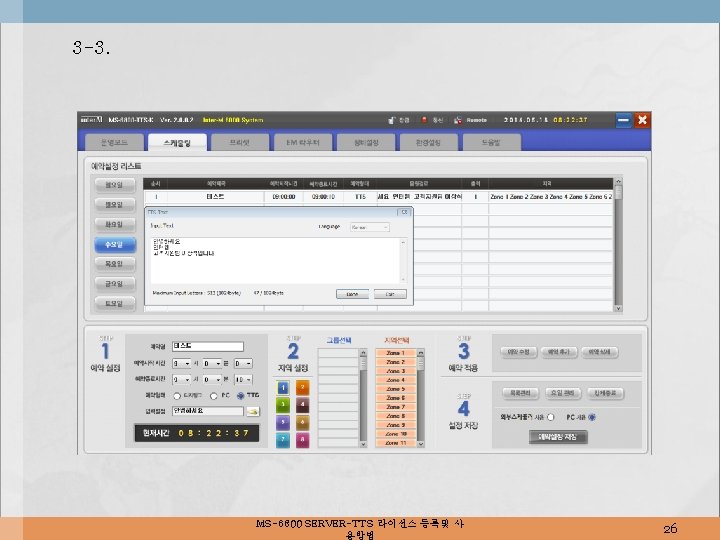Select Zone 5 in zone list
The image size is (720, 540).
[x=396, y=389]
